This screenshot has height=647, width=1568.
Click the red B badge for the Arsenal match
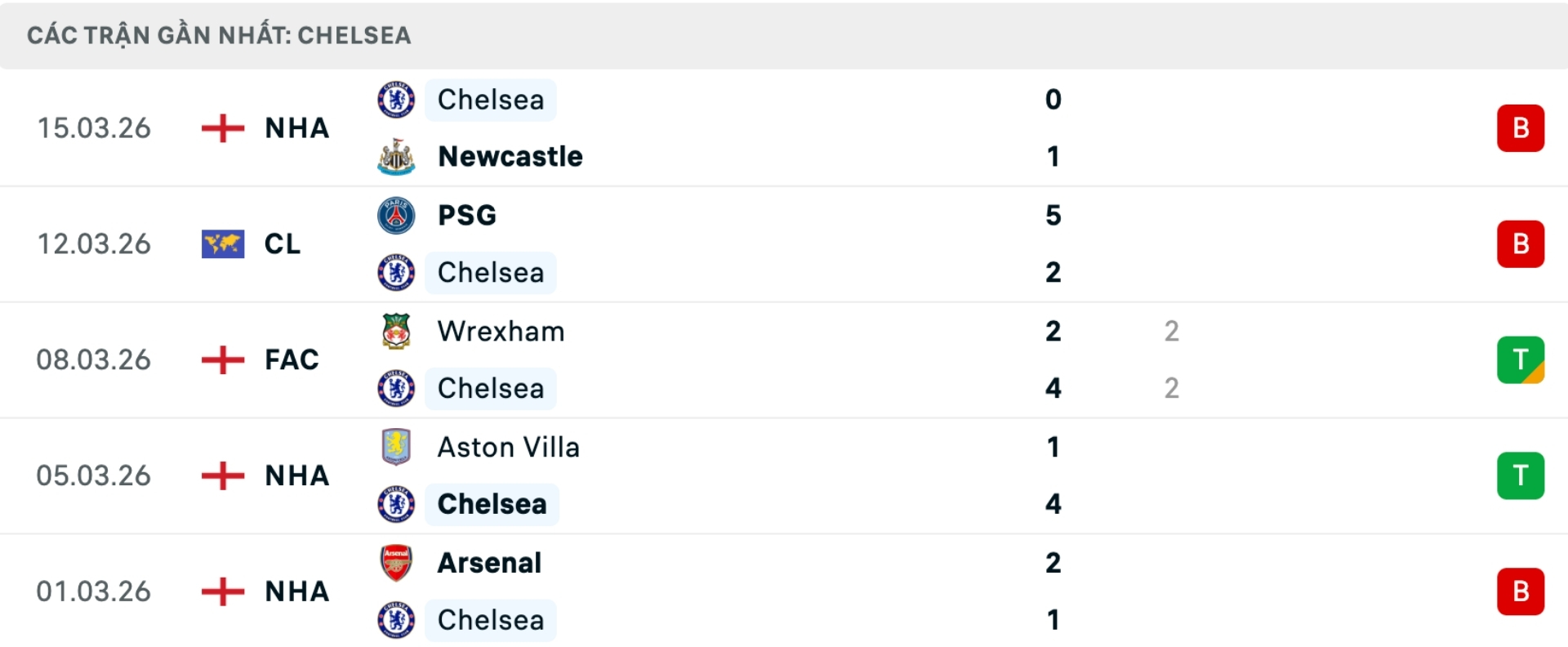[1521, 591]
